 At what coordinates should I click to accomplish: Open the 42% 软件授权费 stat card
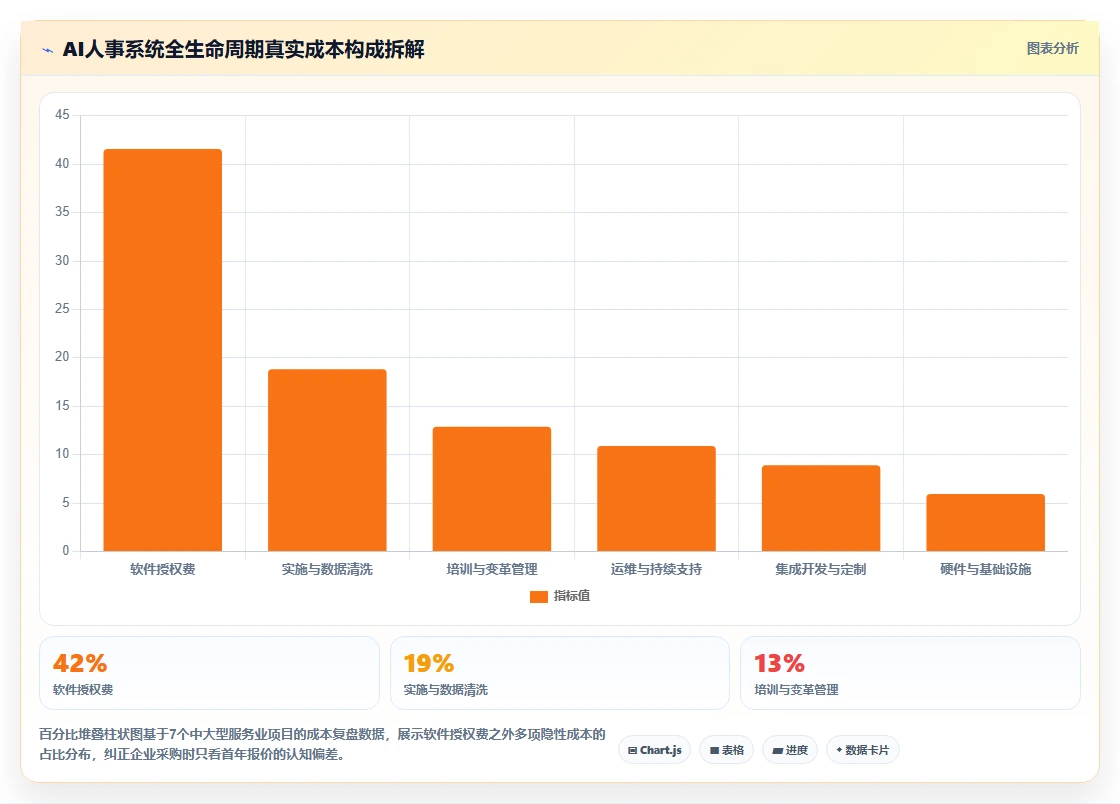pos(209,673)
